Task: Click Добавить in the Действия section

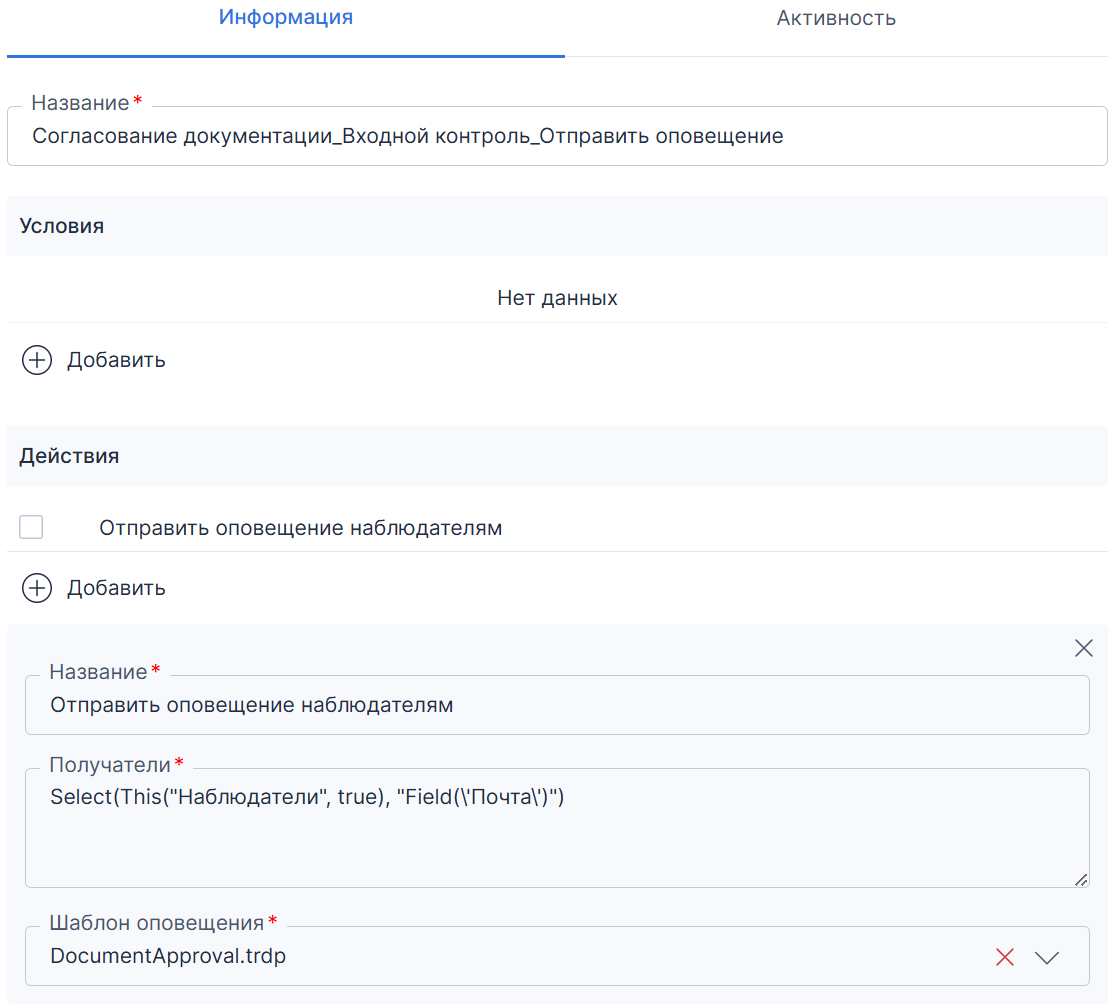Action: tap(116, 588)
